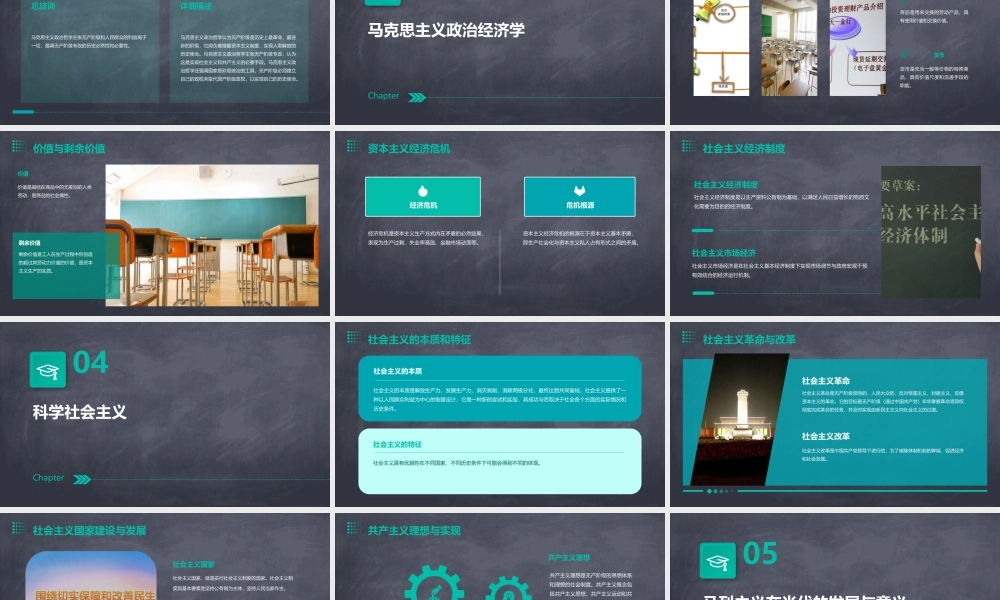The height and width of the screenshot is (600, 1000).
Task: Click the 社会主义国家 subheading
Action: [x=193, y=564]
